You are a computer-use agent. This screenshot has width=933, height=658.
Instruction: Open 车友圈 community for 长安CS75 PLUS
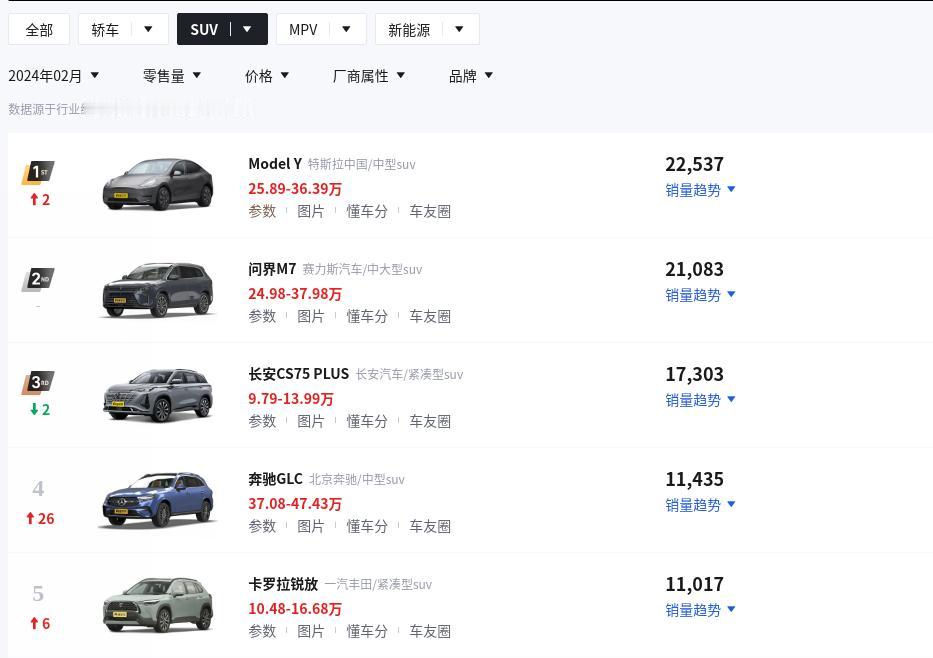(430, 421)
